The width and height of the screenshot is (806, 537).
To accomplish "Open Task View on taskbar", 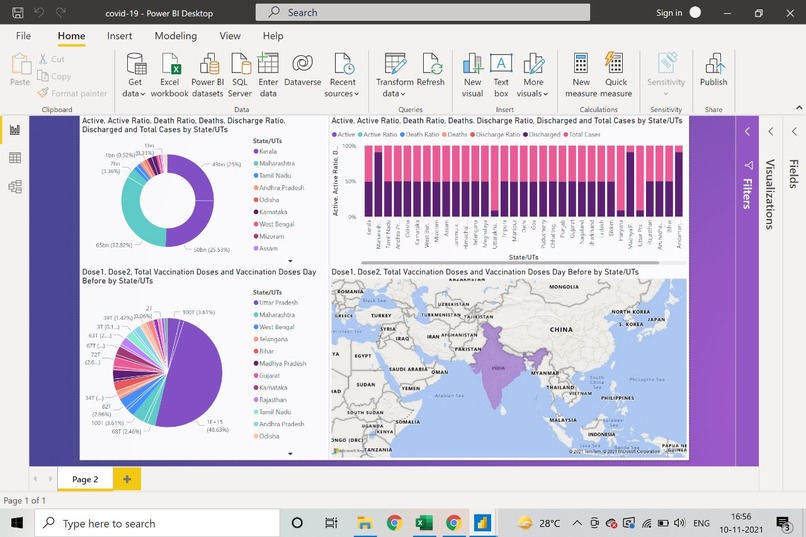I will [331, 523].
